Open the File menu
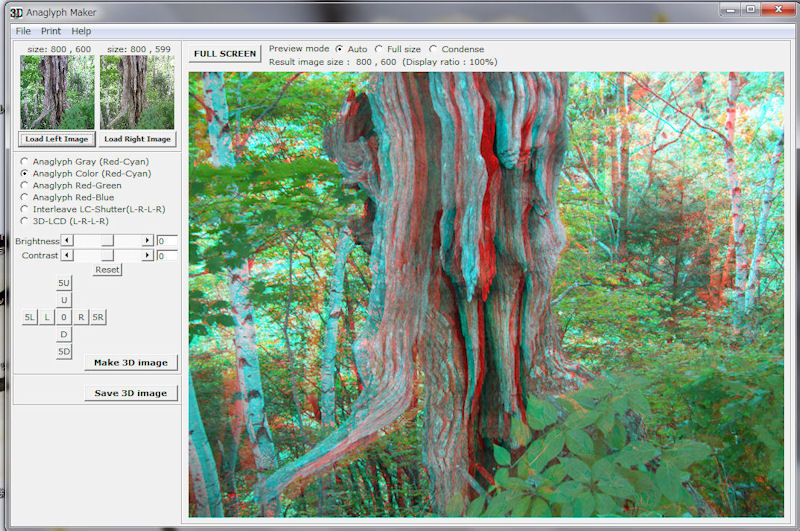This screenshot has height=531, width=800. click(23, 31)
